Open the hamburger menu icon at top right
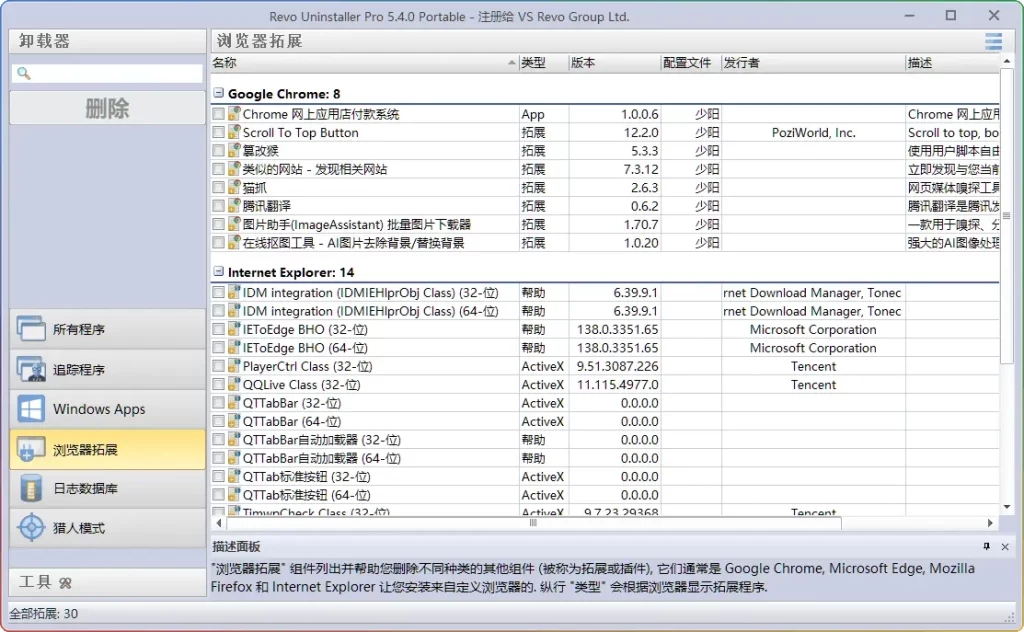 tap(993, 42)
